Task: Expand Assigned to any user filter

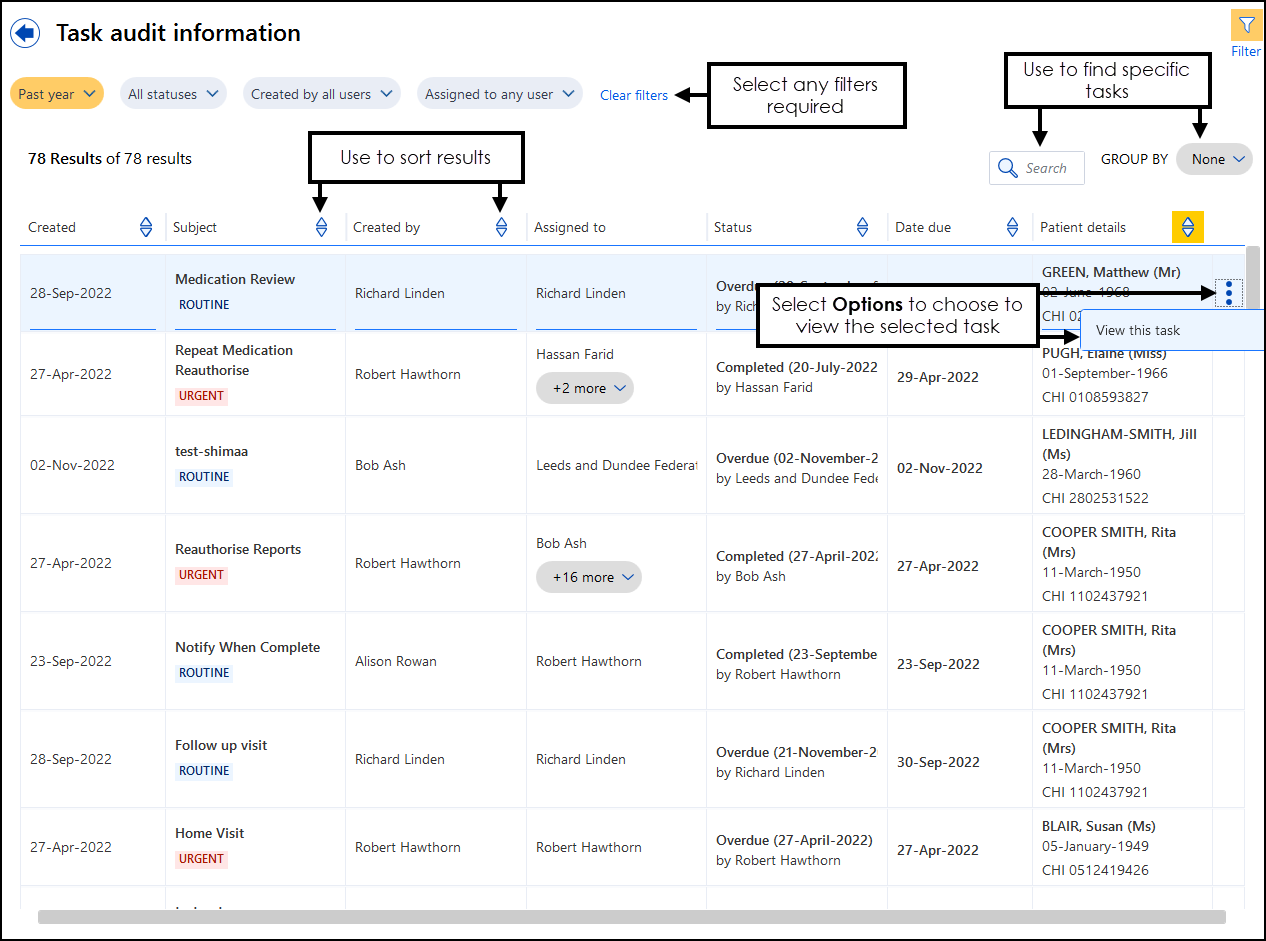Action: tap(499, 94)
